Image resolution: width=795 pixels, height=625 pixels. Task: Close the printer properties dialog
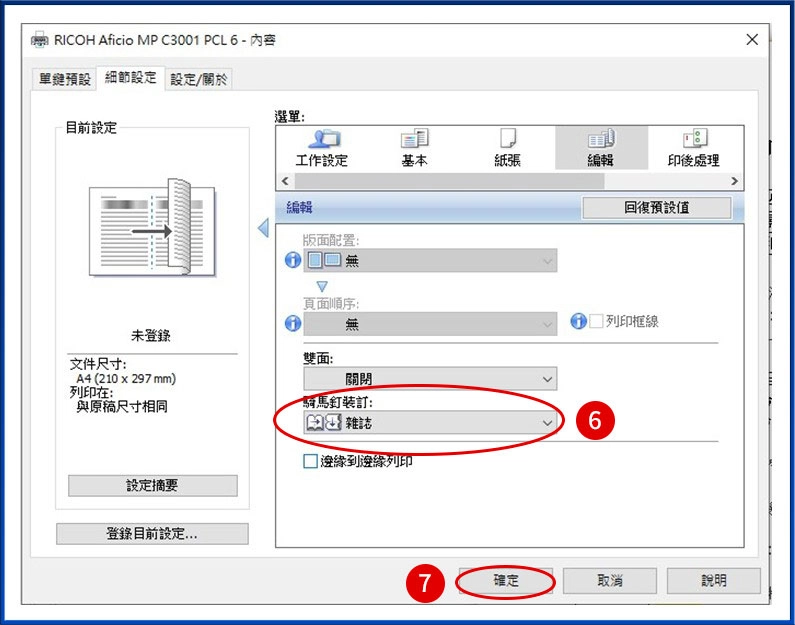[x=752, y=40]
